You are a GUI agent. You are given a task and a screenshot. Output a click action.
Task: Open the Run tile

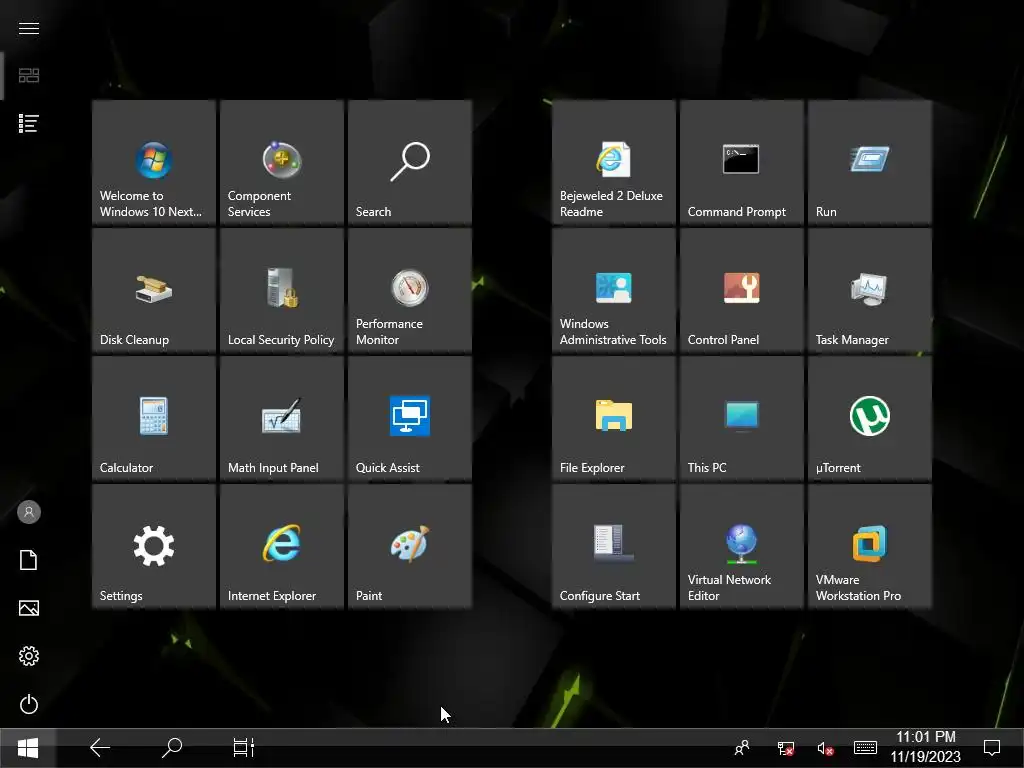tap(870, 163)
